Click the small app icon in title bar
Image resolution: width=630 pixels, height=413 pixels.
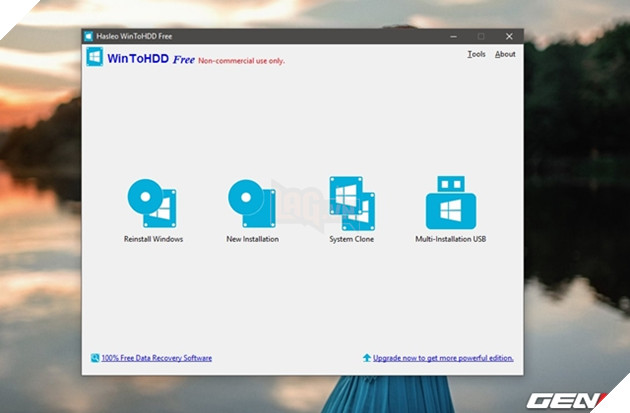(91, 36)
